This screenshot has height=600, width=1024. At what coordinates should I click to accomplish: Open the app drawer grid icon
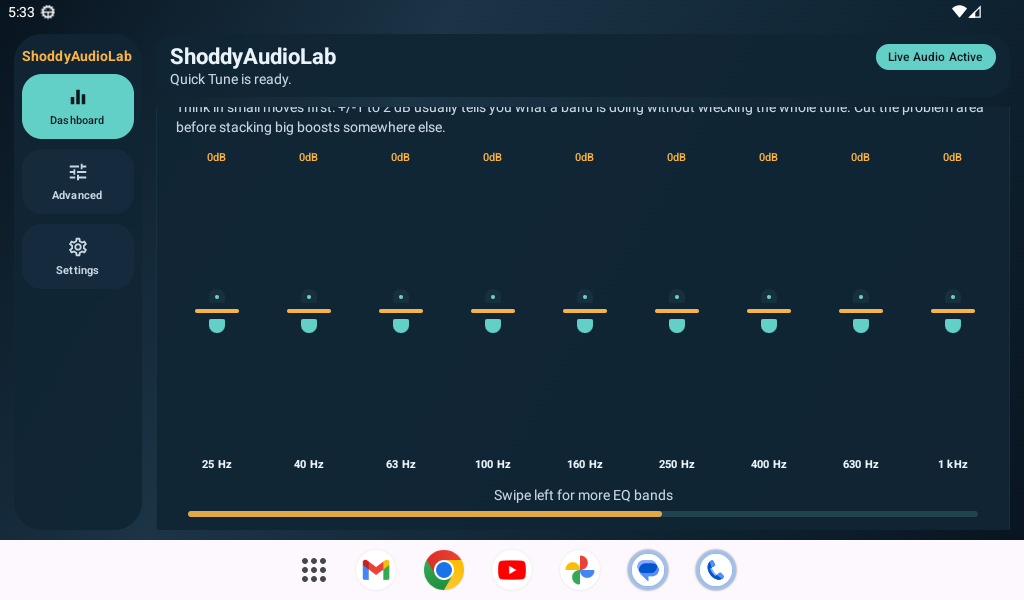click(x=314, y=570)
